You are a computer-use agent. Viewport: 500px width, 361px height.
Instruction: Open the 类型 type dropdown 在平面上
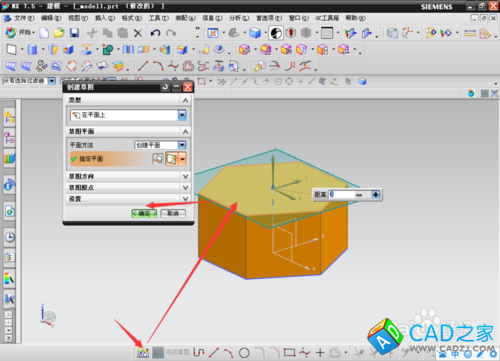[x=128, y=115]
